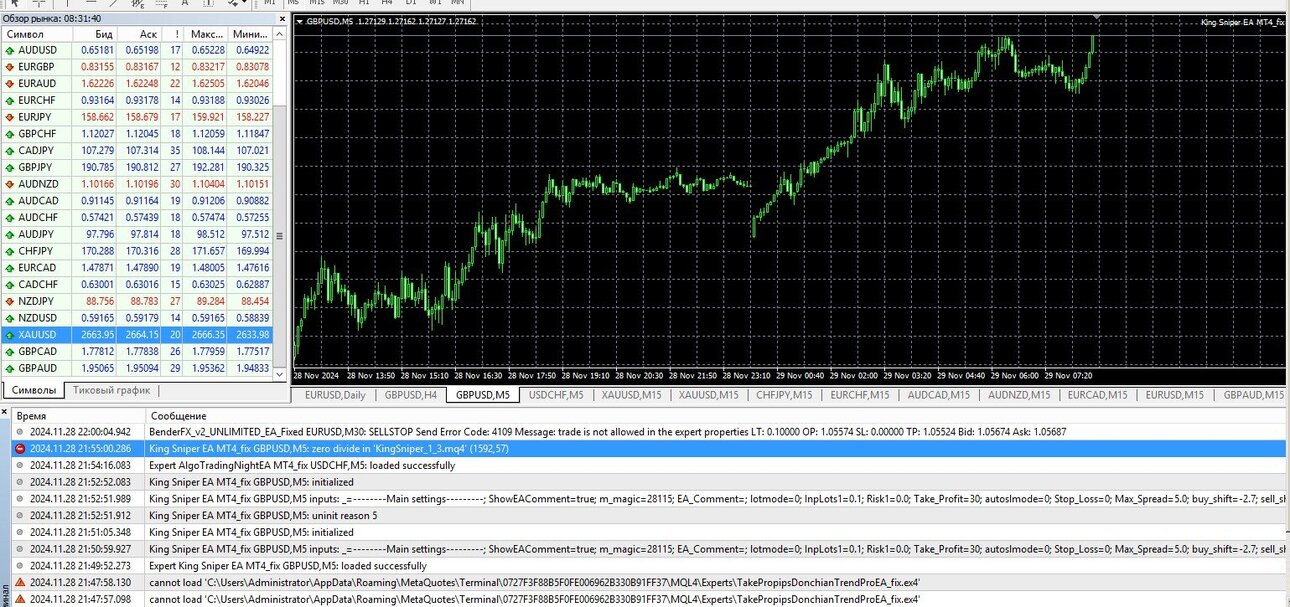Switch to the Символы tab
This screenshot has width=1290, height=607.
[x=33, y=390]
